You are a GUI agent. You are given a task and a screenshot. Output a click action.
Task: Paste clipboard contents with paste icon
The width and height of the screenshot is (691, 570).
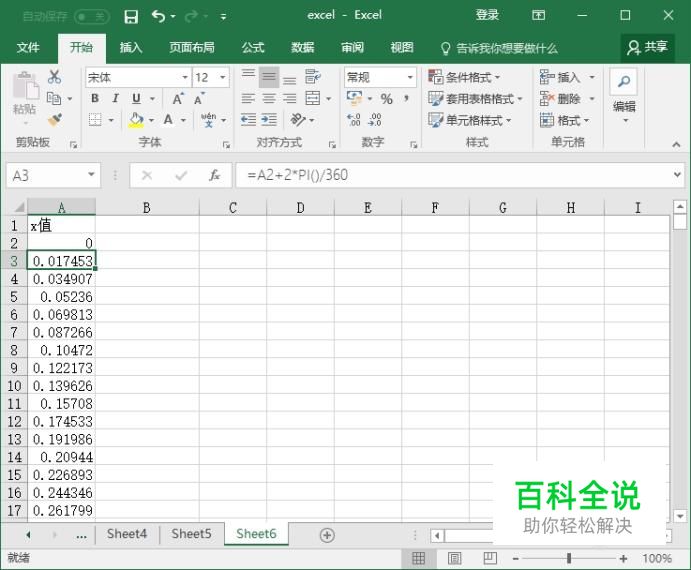coord(25,86)
